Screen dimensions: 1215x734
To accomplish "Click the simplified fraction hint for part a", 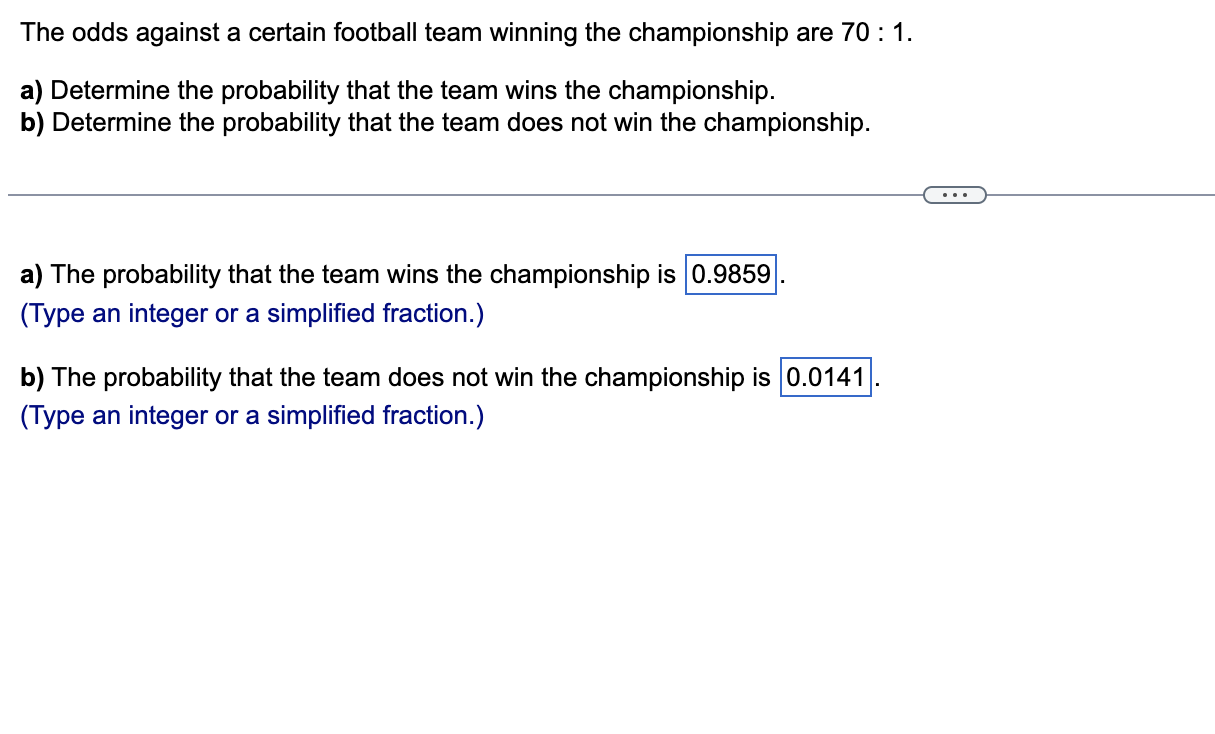I will pyautogui.click(x=250, y=313).
